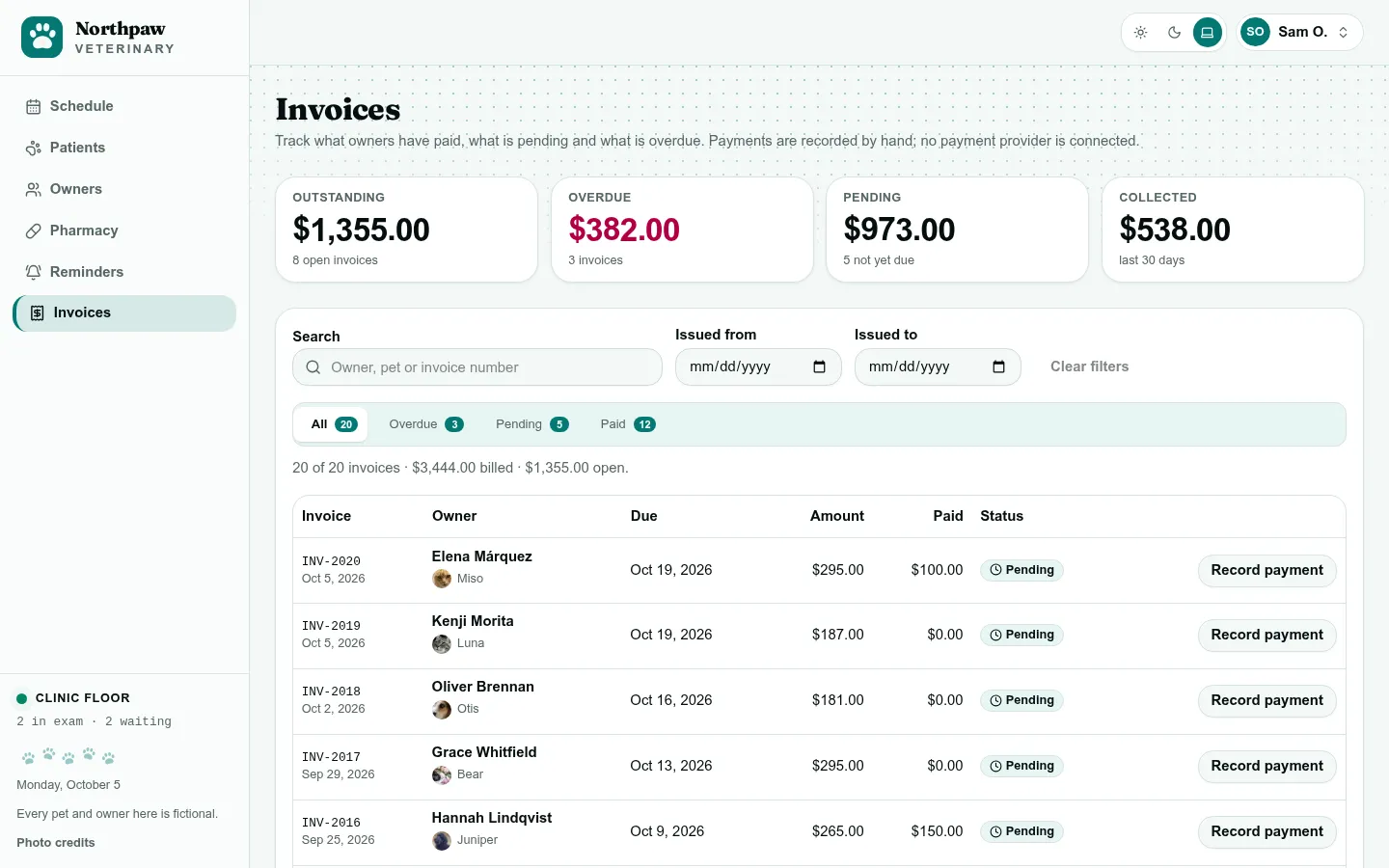
Task: Click the Pharmacy pill icon in sidebar
Action: pos(34,231)
